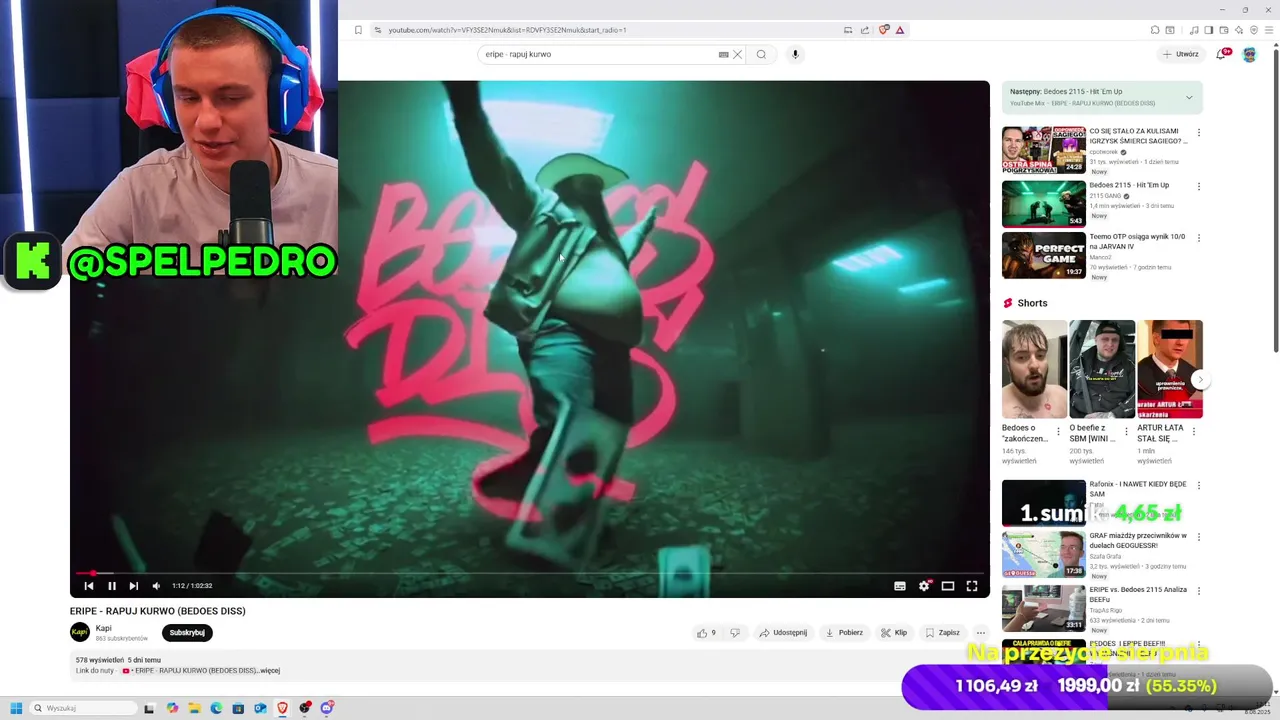
Task: Dislike the video with thumbs down
Action: [735, 632]
